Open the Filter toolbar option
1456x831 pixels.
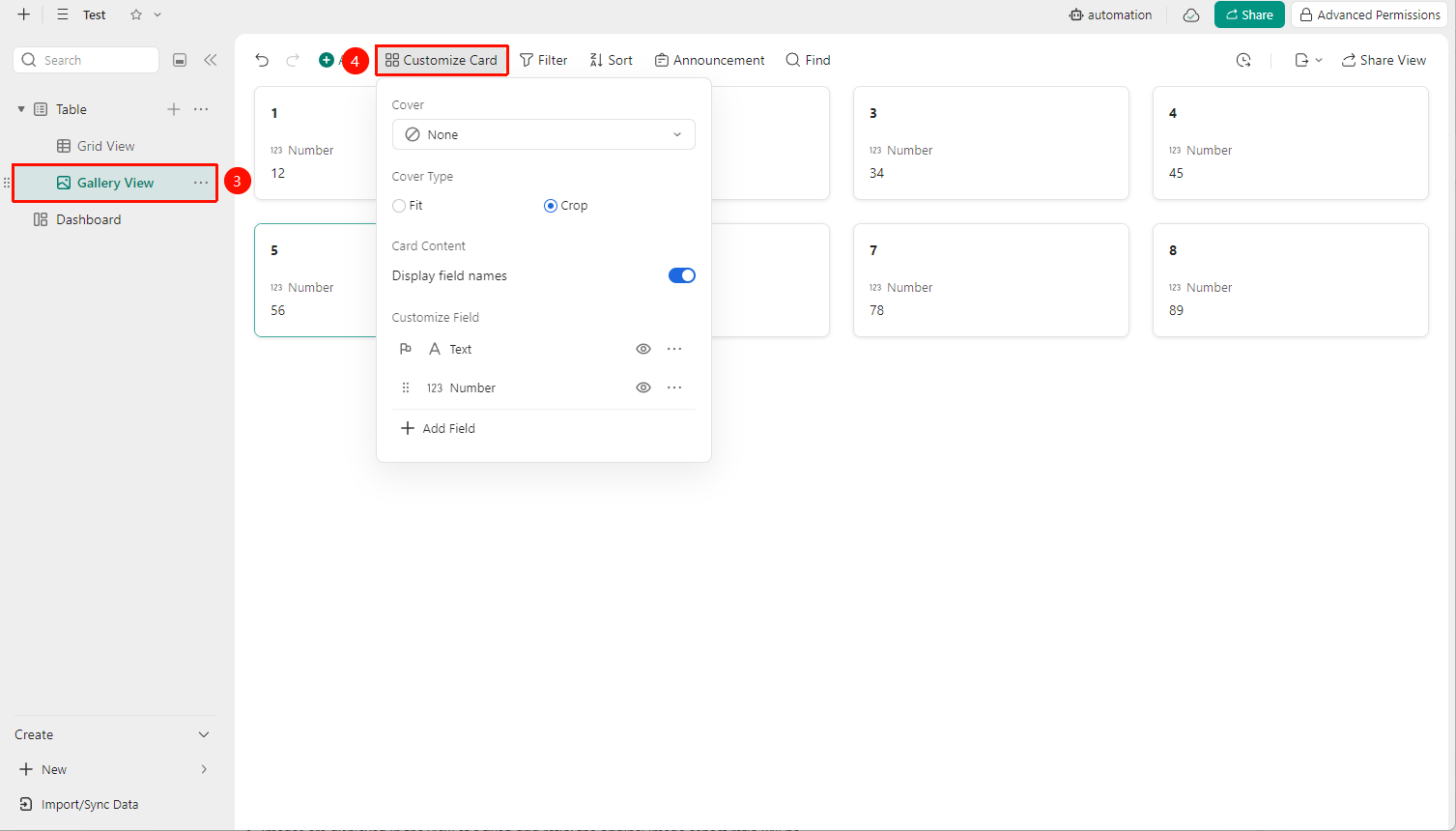click(544, 60)
